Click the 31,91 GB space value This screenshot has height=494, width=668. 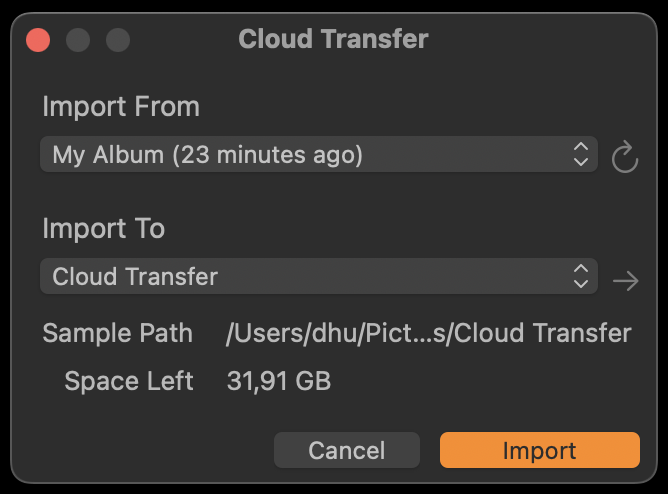tap(279, 381)
